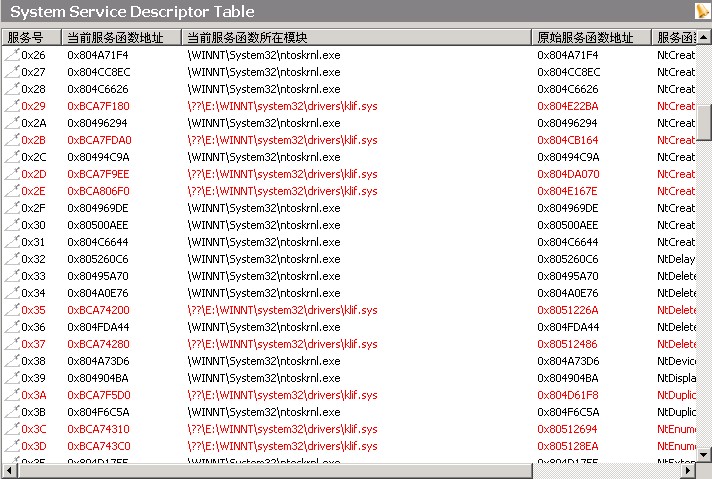Screen dimensions: 712x479
Task: Click the row icon for service 0x3C
Action: pos(12,429)
